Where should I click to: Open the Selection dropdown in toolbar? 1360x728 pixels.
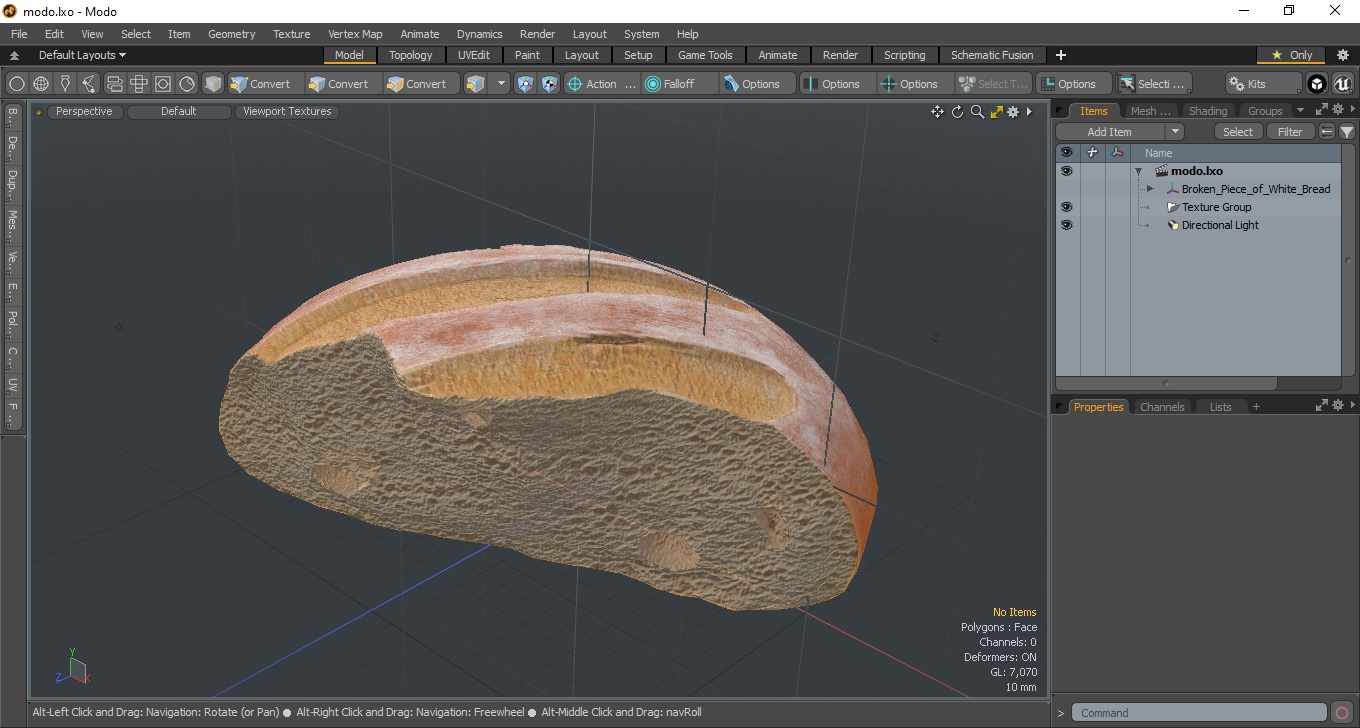click(x=1154, y=84)
